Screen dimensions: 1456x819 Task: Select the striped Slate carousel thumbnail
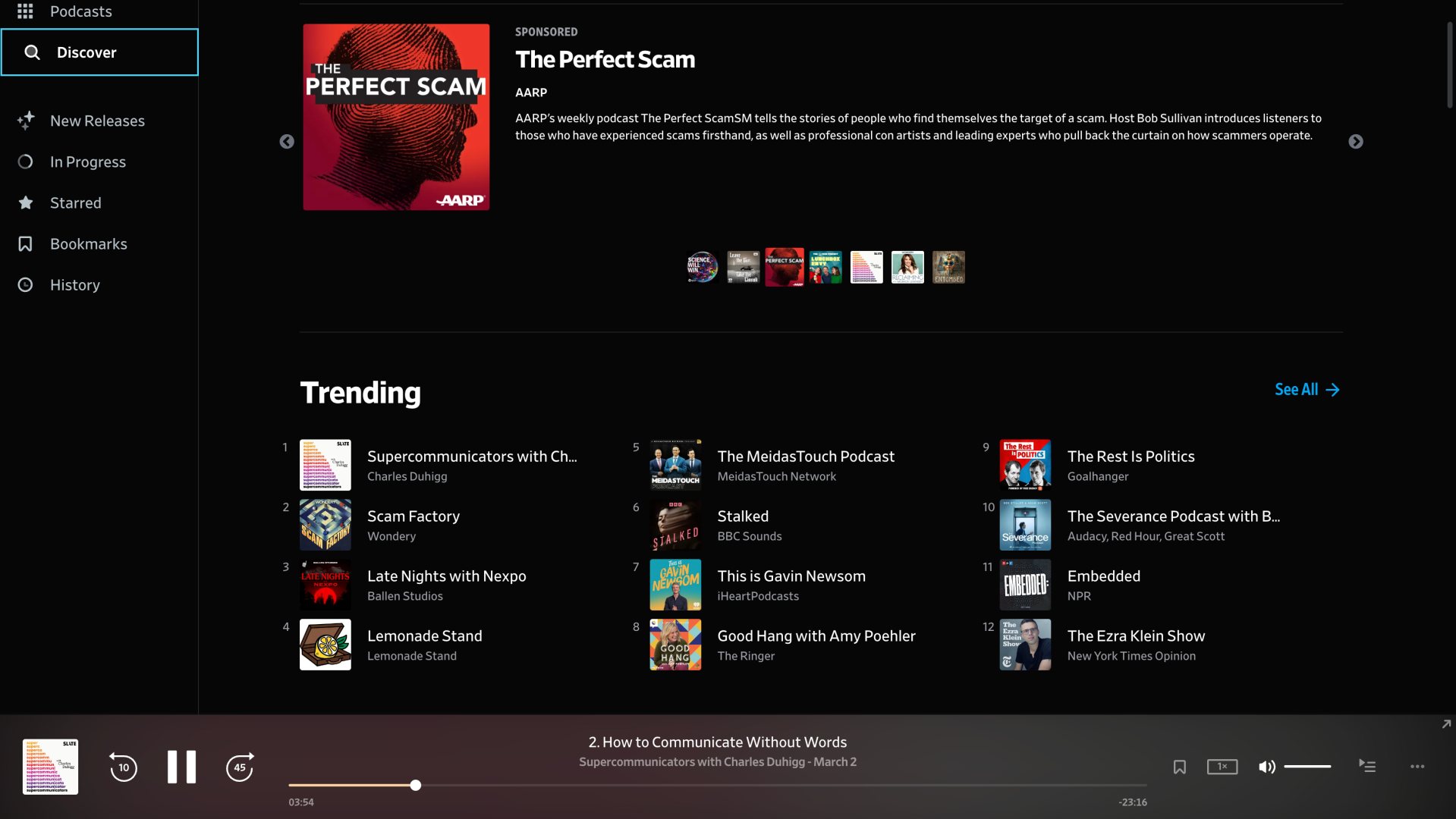(x=866, y=267)
